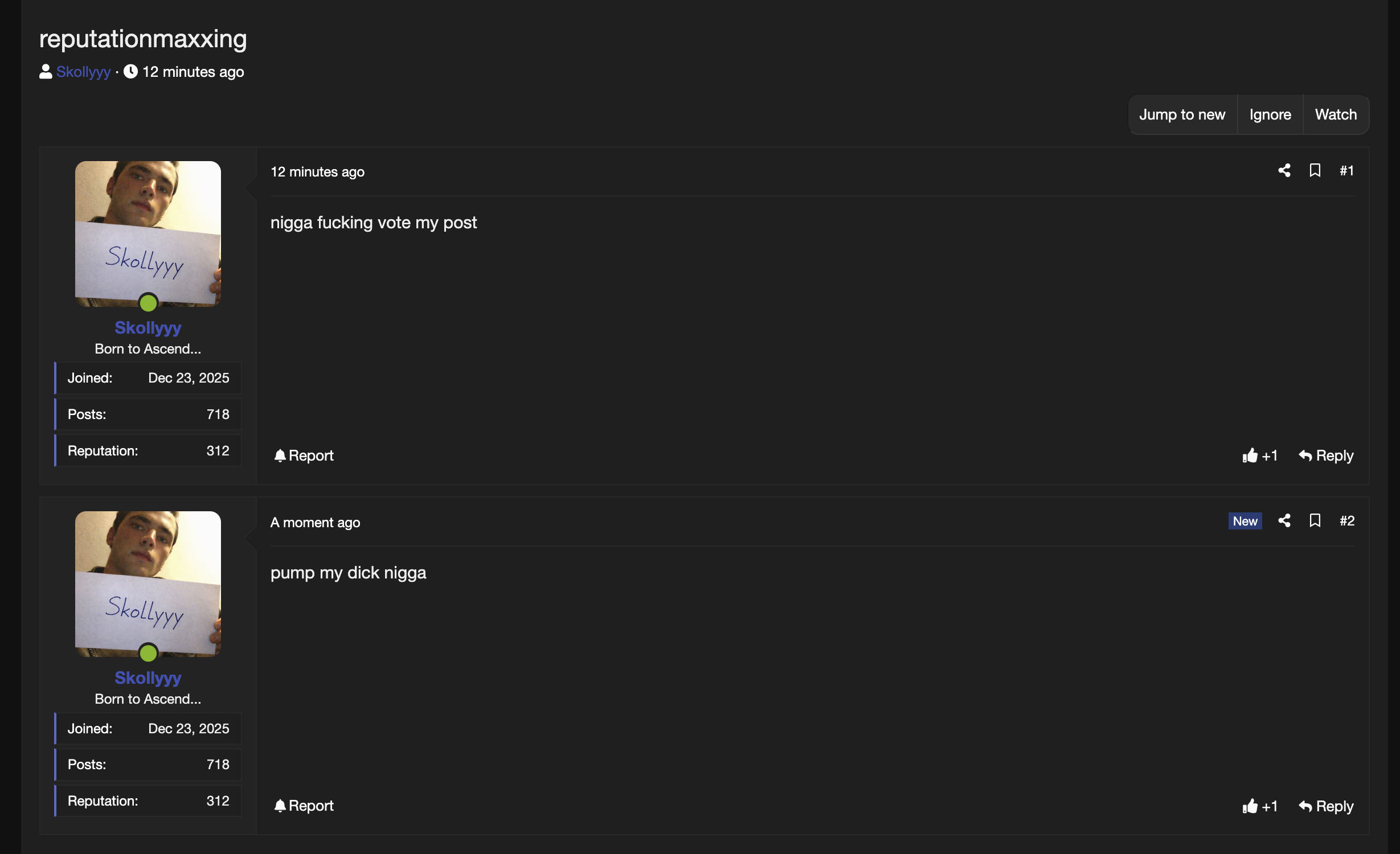Bookmark the second post
Viewport: 1400px width, 854px height.
click(x=1315, y=521)
